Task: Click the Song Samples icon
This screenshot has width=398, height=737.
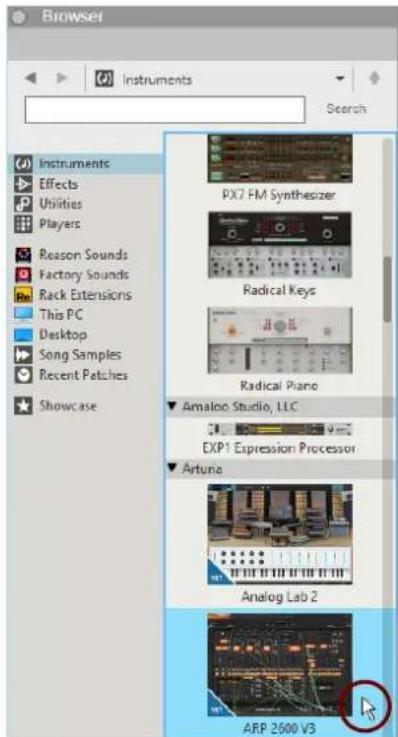Action: click(23, 355)
